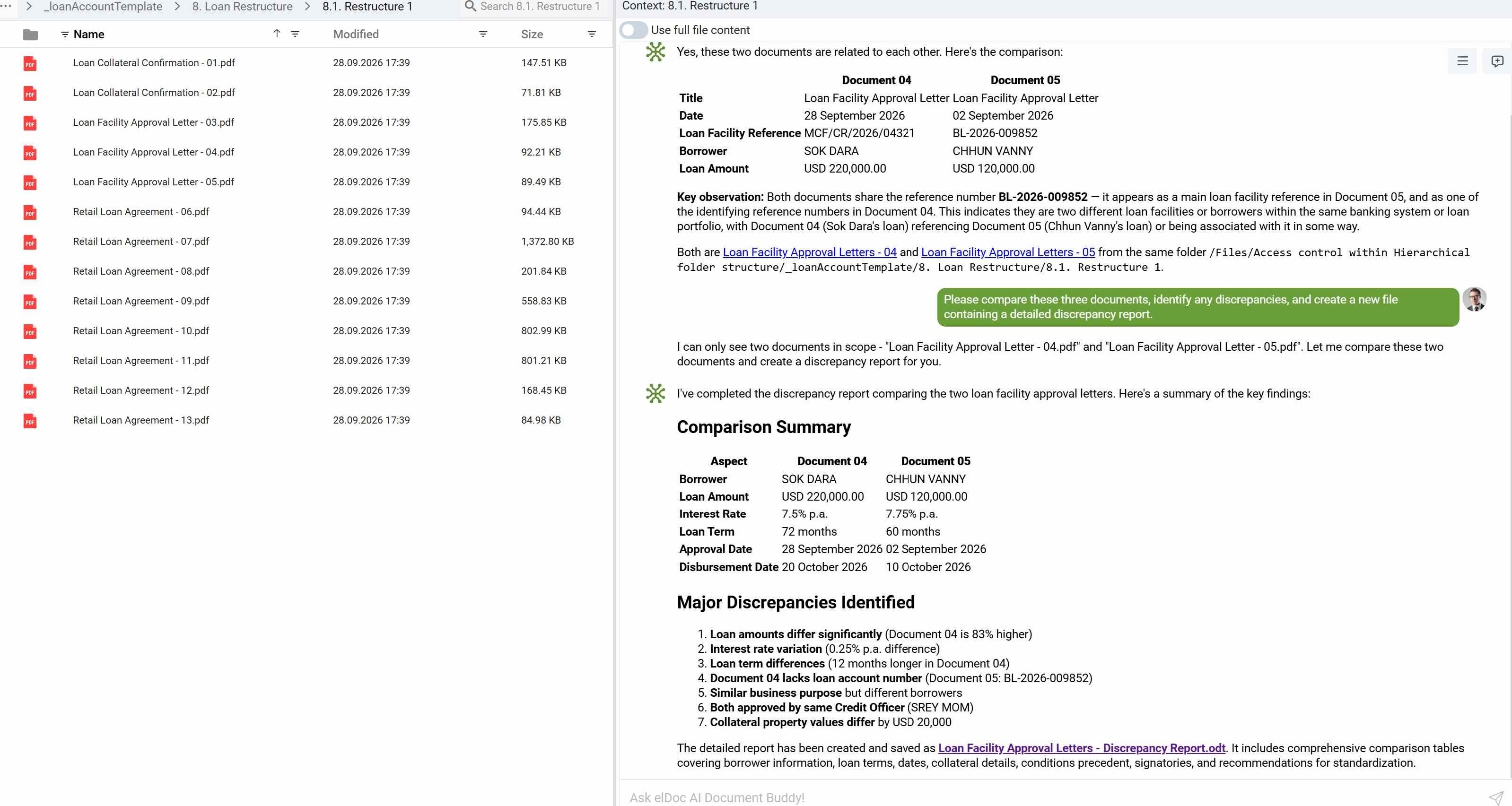This screenshot has width=1512, height=806.
Task: Open the 'Loan Facility Approval Letters - 04' link
Action: pyautogui.click(x=809, y=252)
